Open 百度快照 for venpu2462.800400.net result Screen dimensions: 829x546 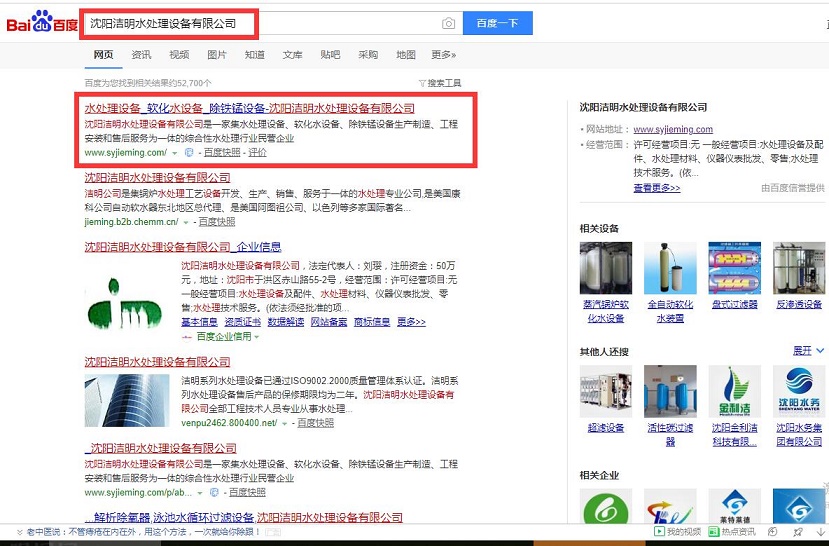(316, 423)
